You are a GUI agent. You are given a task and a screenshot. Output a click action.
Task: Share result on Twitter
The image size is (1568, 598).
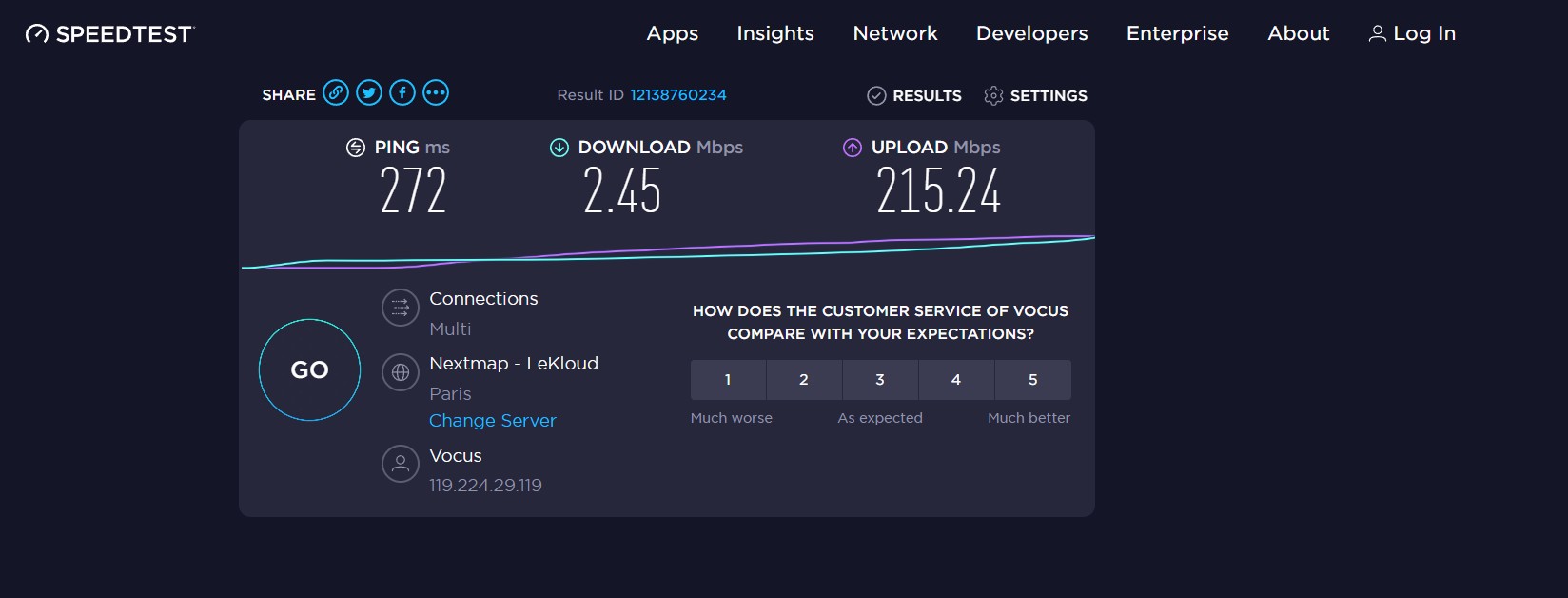pos(369,92)
